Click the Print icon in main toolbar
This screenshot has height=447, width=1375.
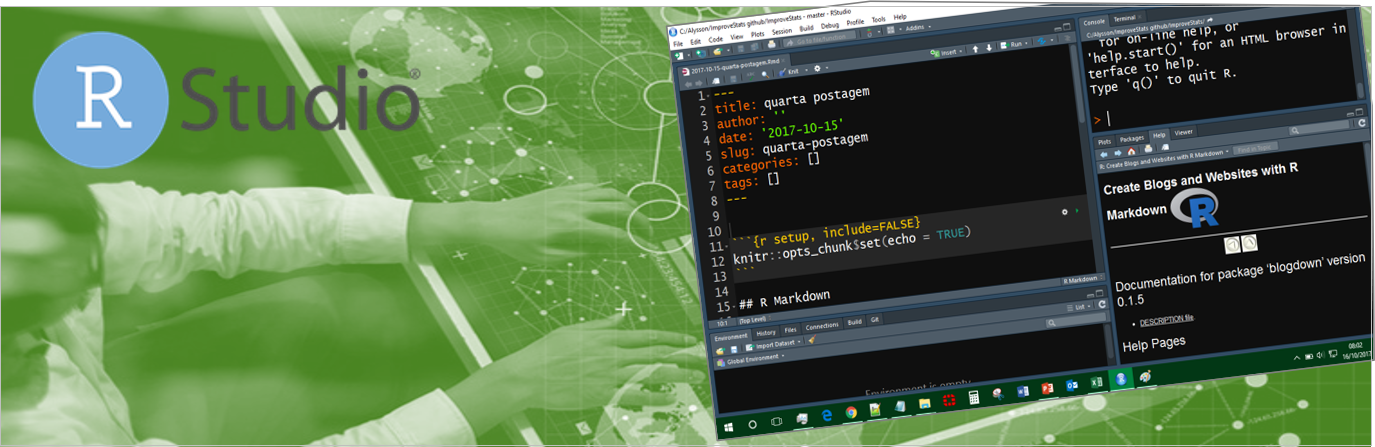(x=772, y=44)
